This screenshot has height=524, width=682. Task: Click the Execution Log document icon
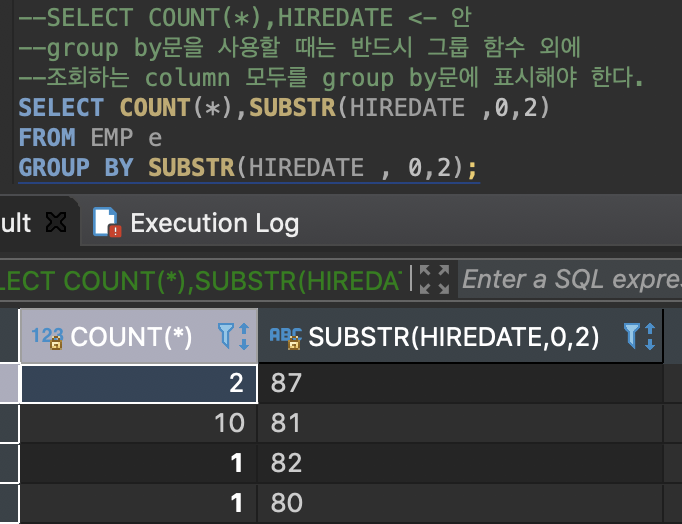107,222
